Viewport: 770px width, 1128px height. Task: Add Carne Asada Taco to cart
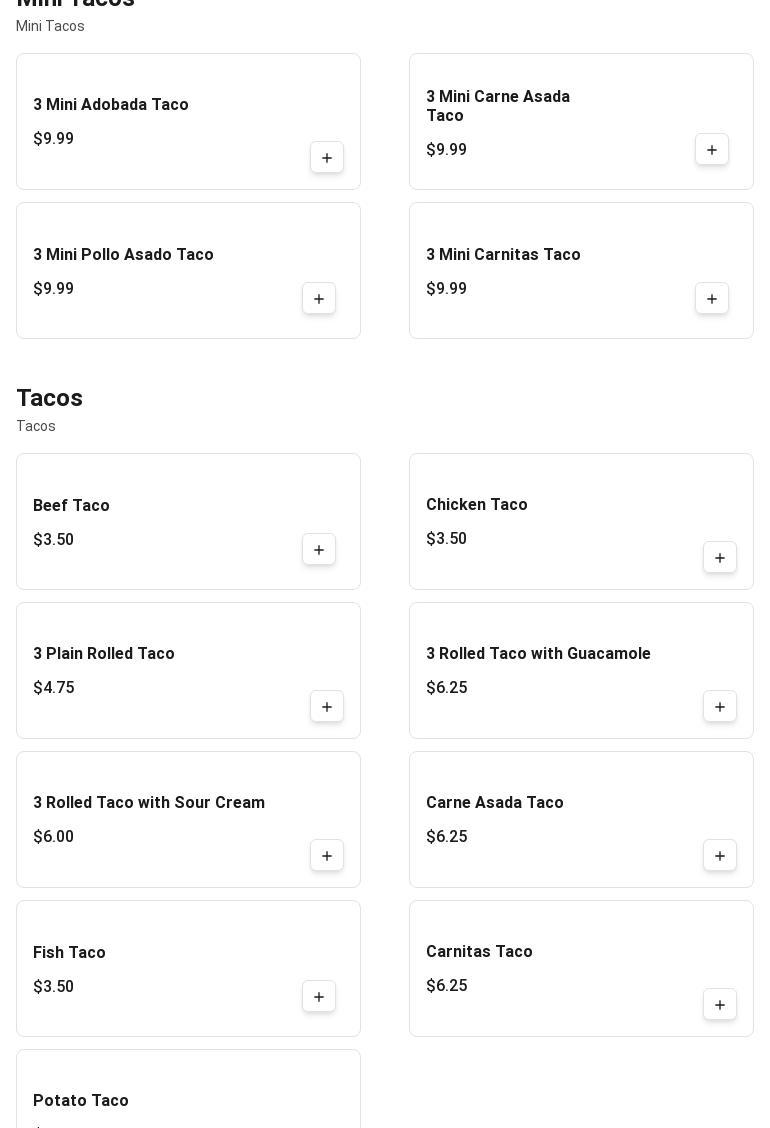(x=720, y=856)
